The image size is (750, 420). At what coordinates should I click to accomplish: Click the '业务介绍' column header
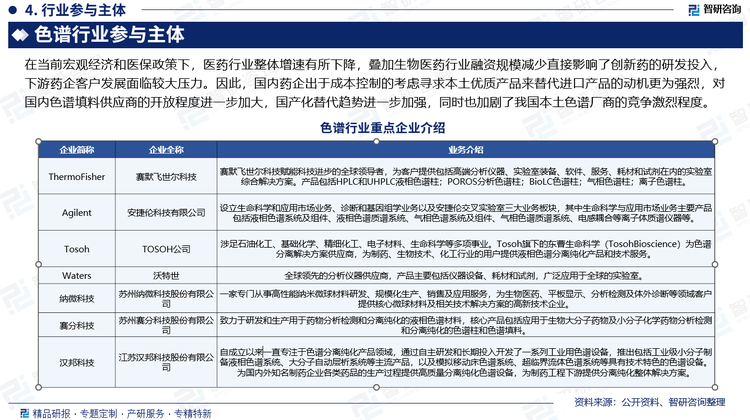[465, 150]
